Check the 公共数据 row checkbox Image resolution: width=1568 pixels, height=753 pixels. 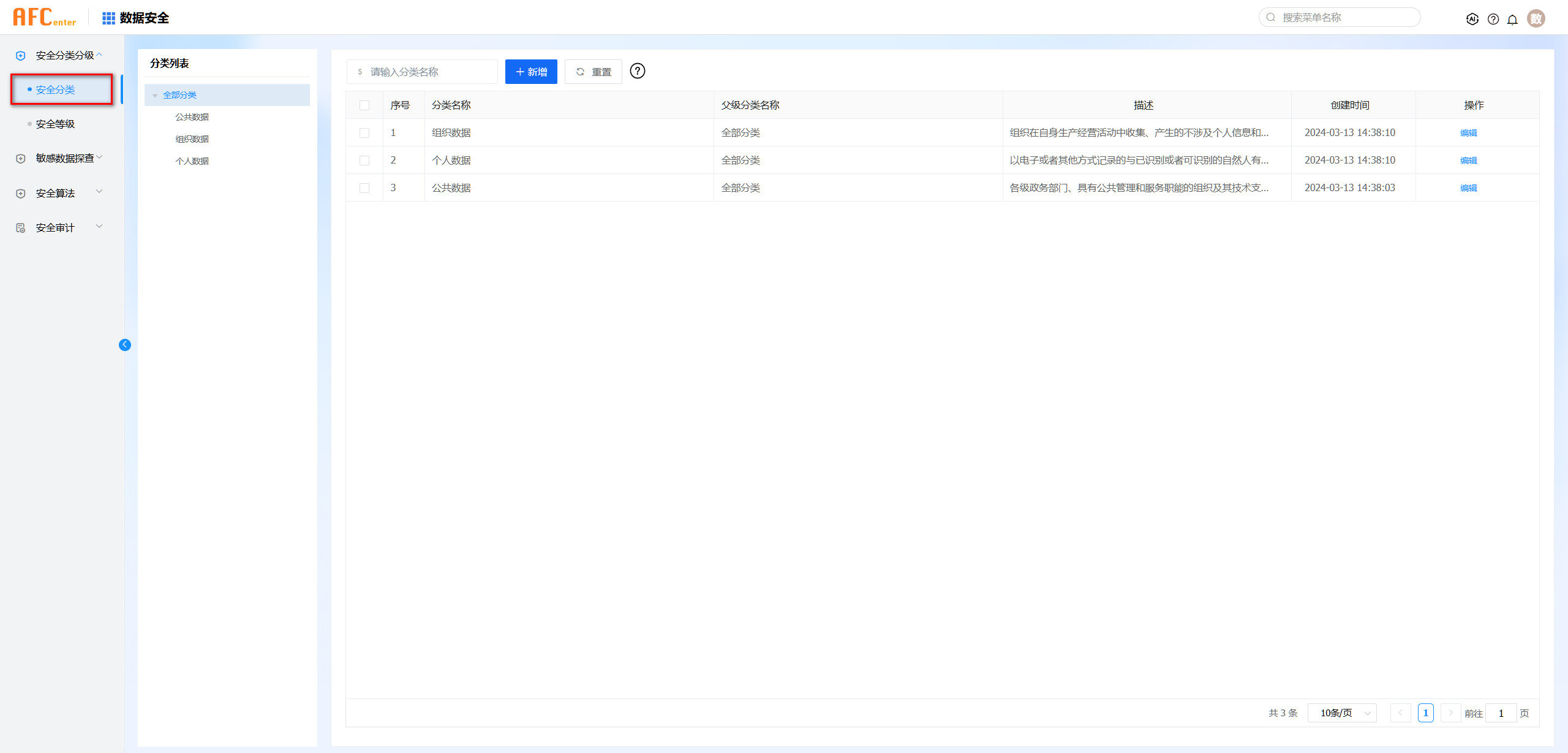[364, 188]
